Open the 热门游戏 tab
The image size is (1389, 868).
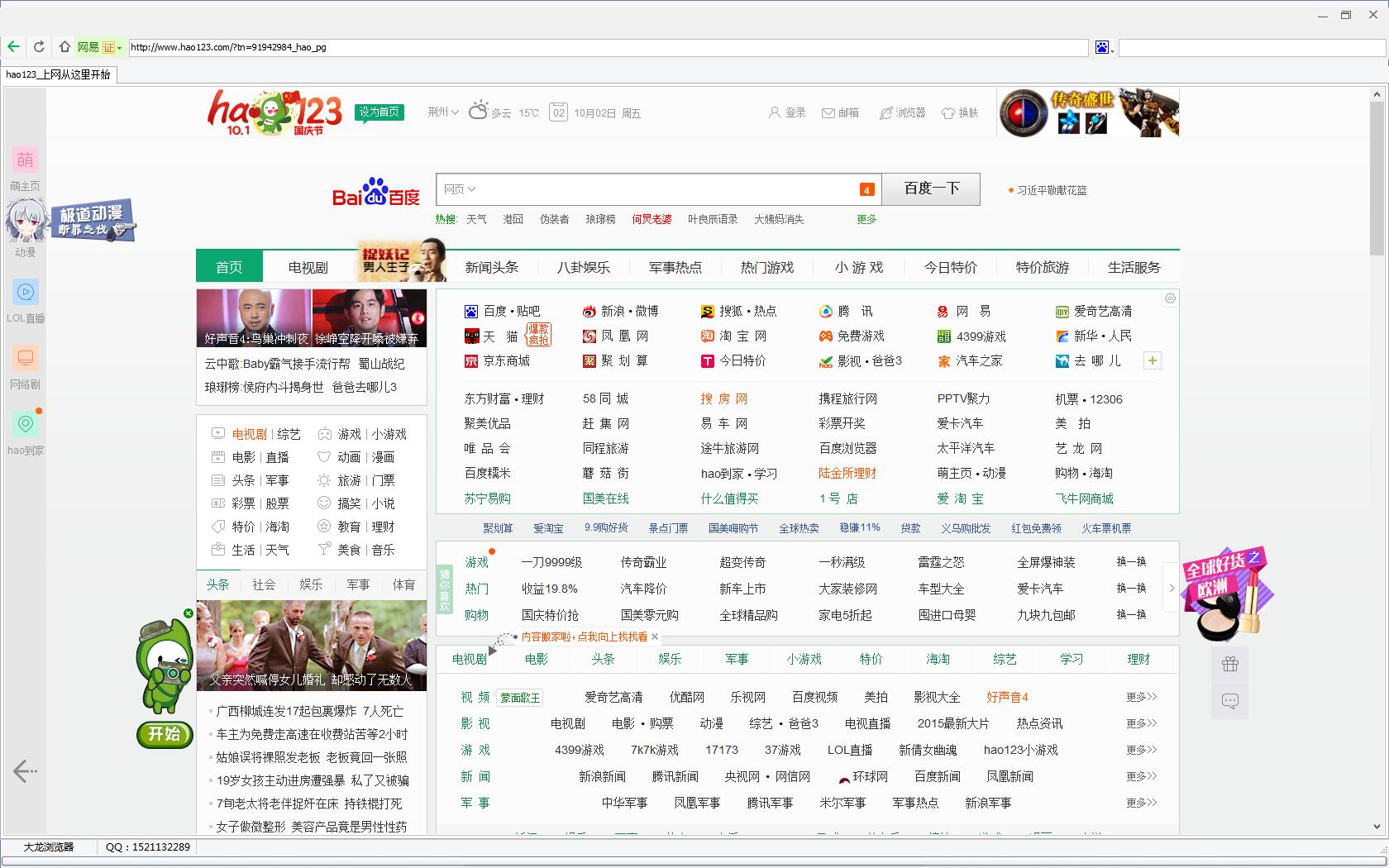click(x=767, y=267)
